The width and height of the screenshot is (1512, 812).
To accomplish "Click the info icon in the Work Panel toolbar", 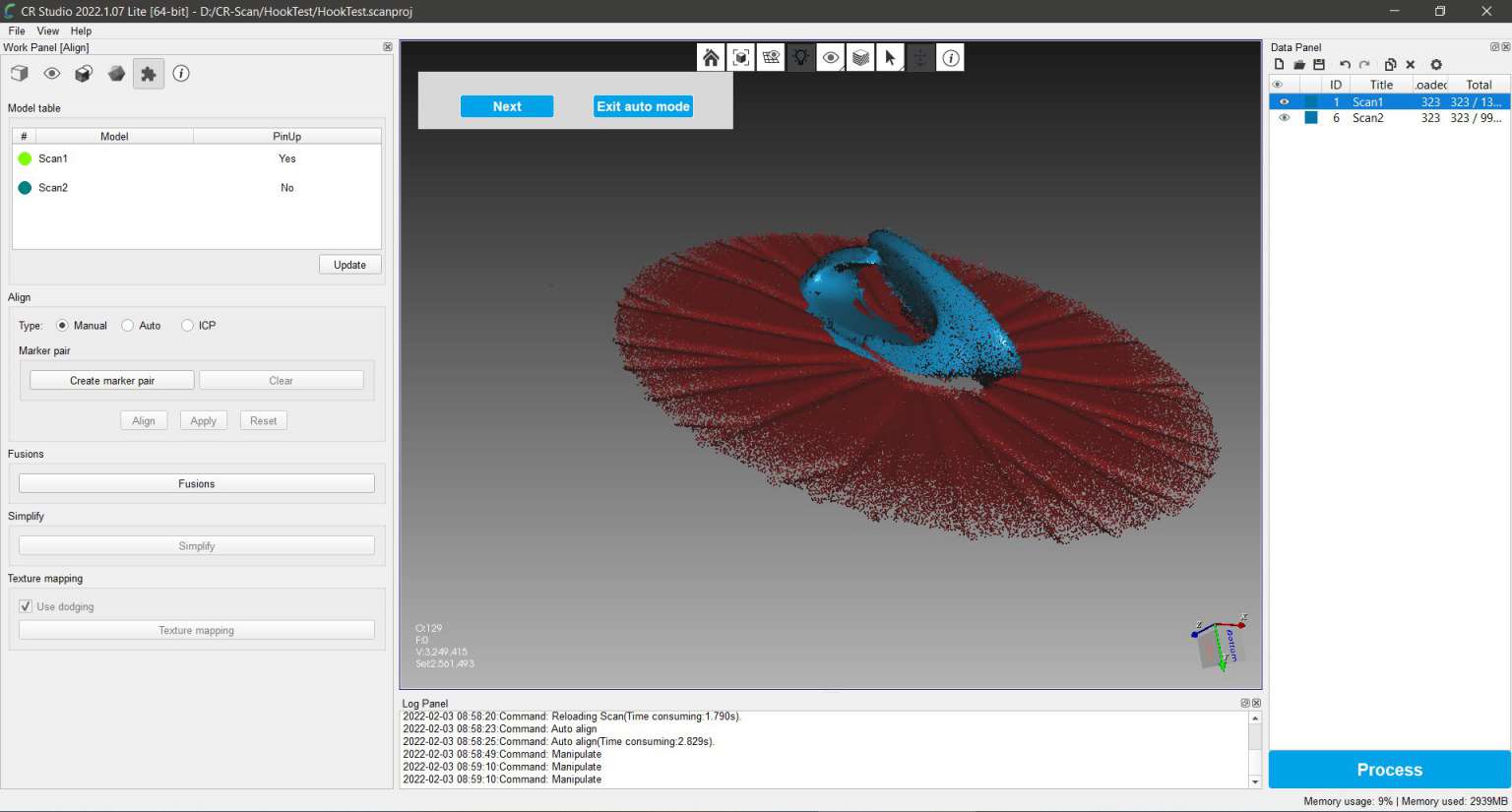I will click(x=181, y=73).
